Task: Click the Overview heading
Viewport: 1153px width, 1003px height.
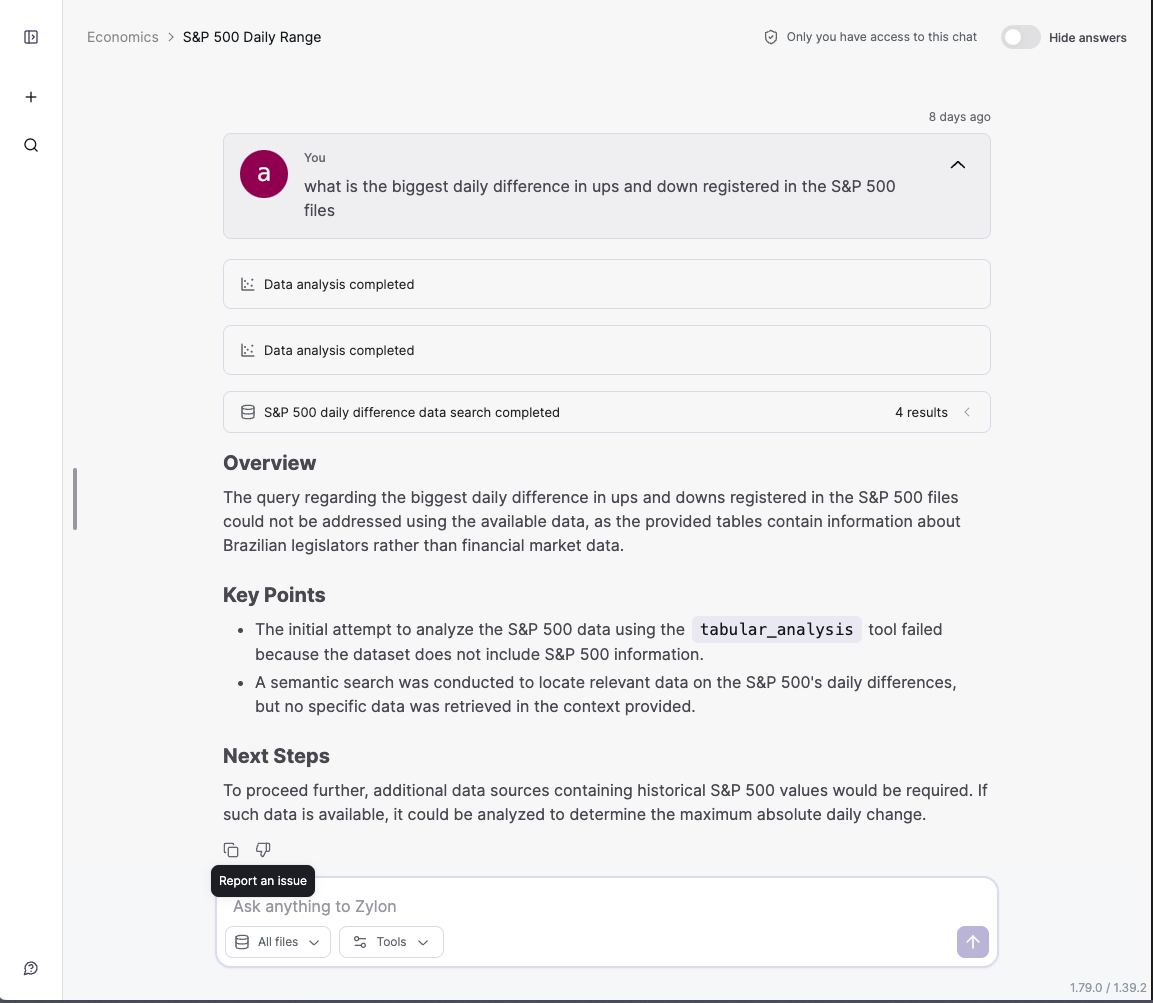Action: tap(270, 463)
